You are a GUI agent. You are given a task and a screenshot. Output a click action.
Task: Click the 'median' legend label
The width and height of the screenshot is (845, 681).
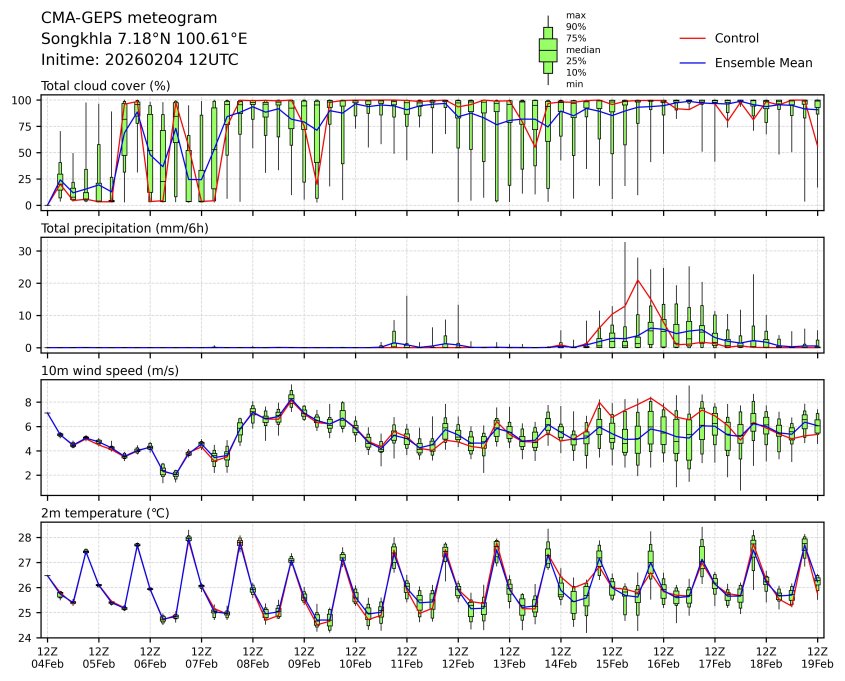[x=583, y=50]
